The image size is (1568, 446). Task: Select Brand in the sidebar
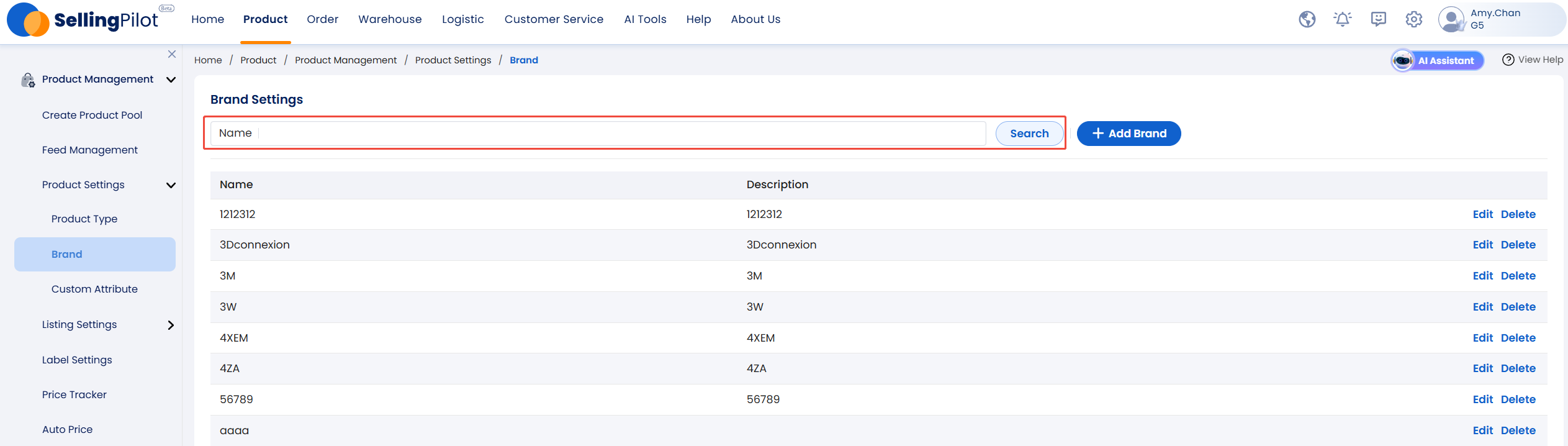pyautogui.click(x=95, y=254)
